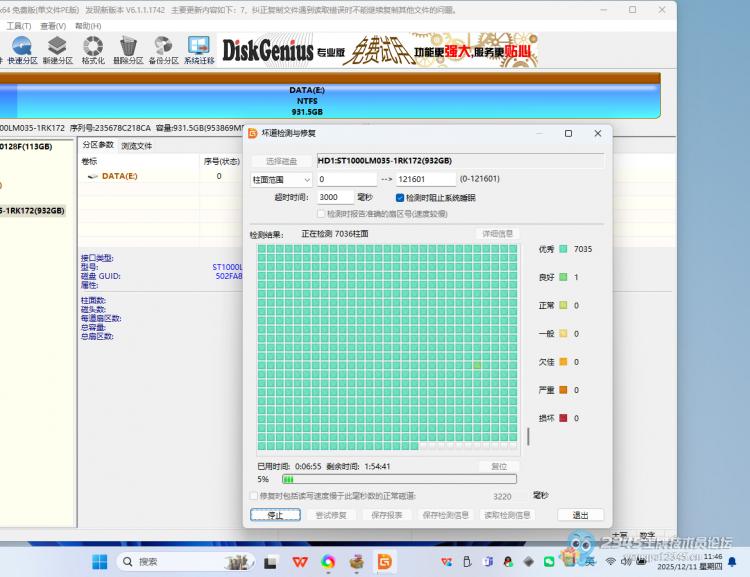The image size is (750, 577).
Task: Open the 备份分区 backup partition tool
Action: pyautogui.click(x=163, y=50)
